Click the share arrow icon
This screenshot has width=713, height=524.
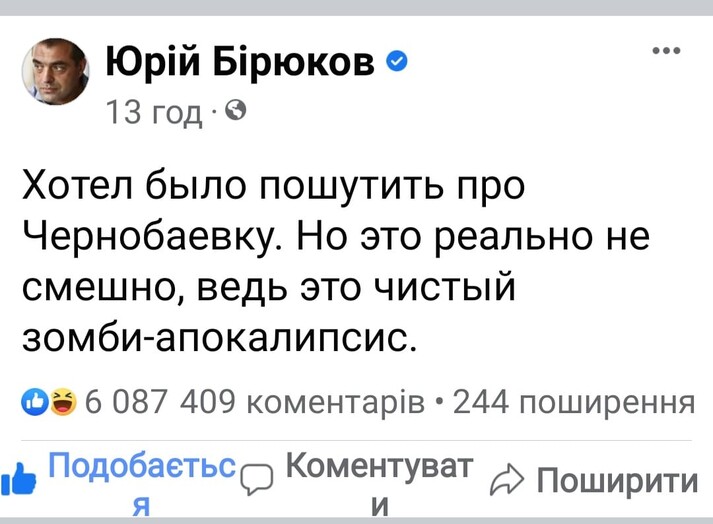click(x=508, y=482)
